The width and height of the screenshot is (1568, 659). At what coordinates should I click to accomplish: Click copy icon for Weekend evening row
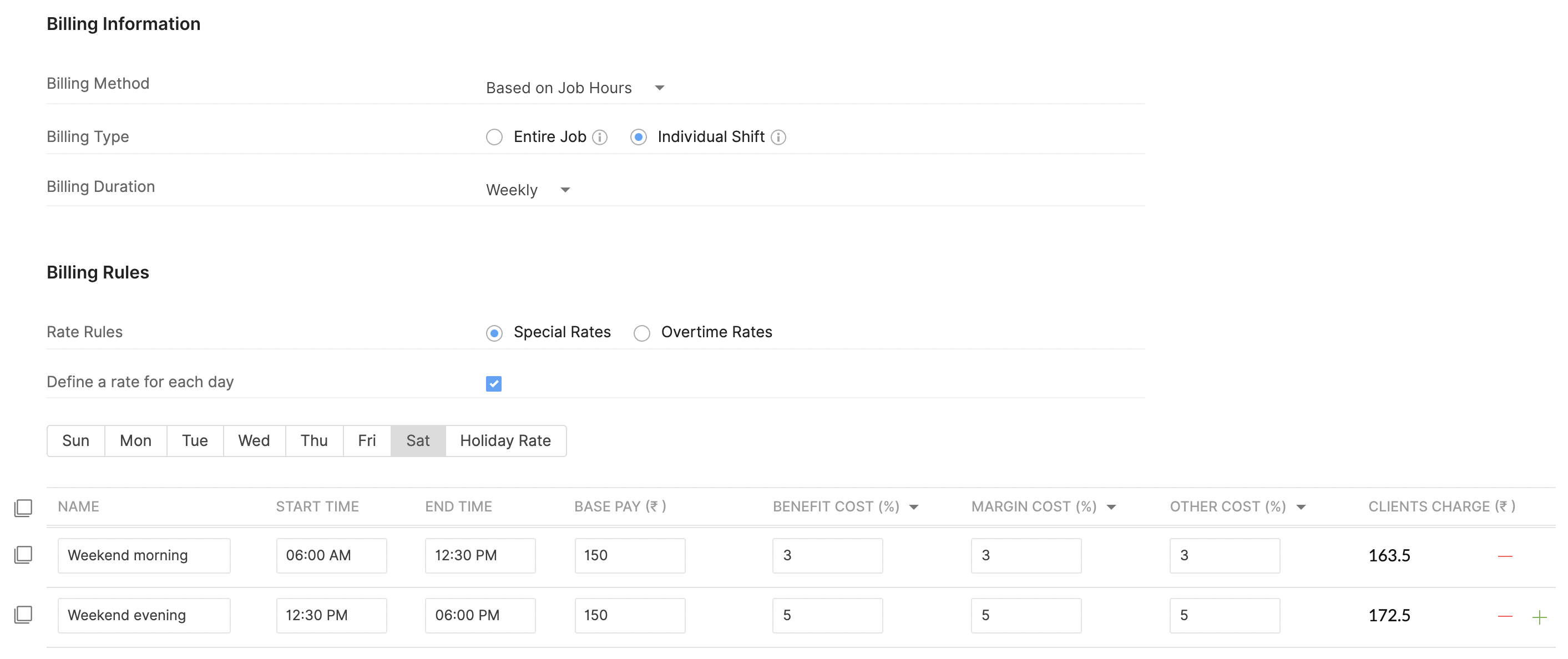point(23,615)
